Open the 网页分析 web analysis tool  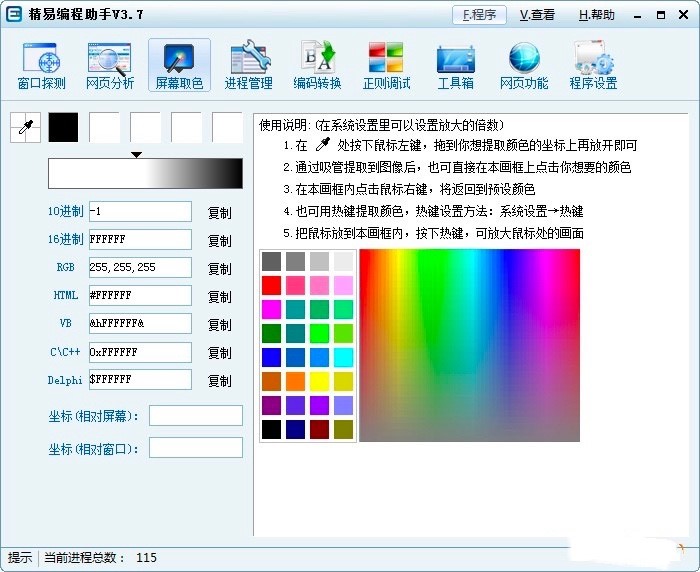coord(109,66)
